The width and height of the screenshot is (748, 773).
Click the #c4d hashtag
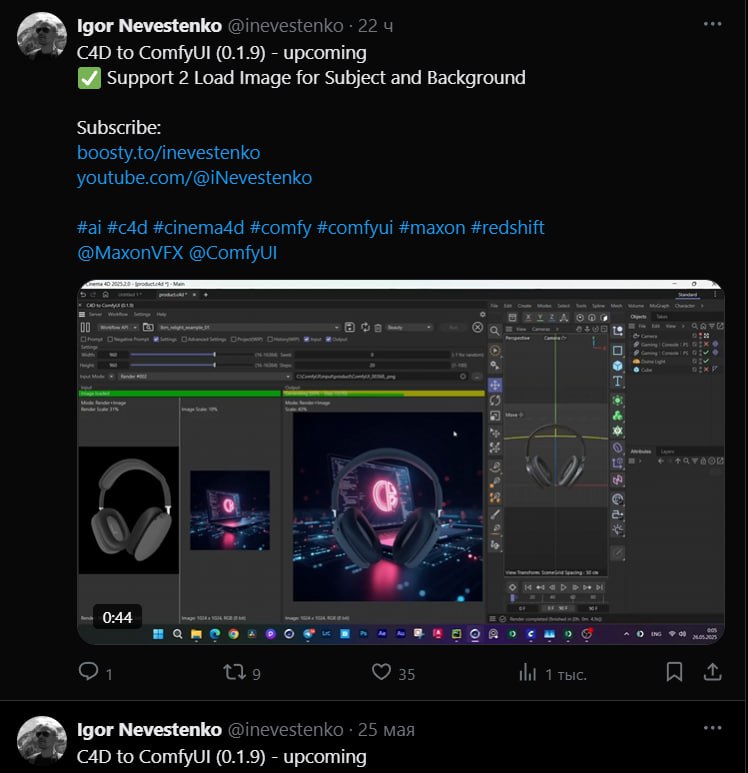coord(127,228)
